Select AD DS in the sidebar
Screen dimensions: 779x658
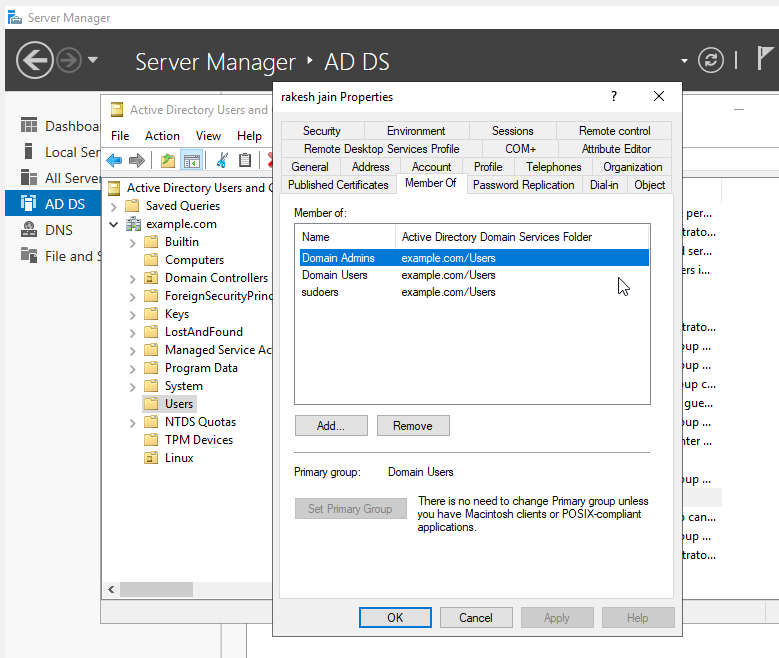[53, 204]
